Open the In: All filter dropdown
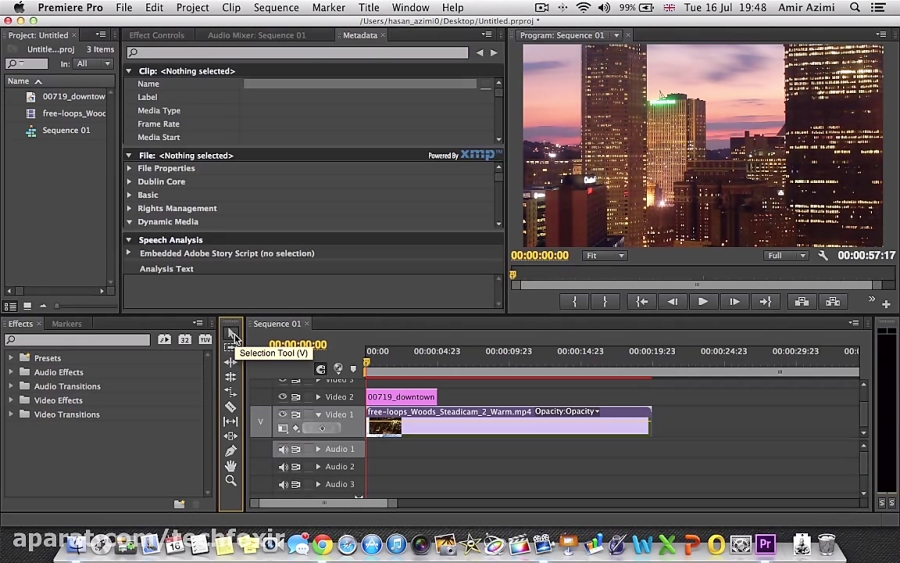 coord(94,64)
